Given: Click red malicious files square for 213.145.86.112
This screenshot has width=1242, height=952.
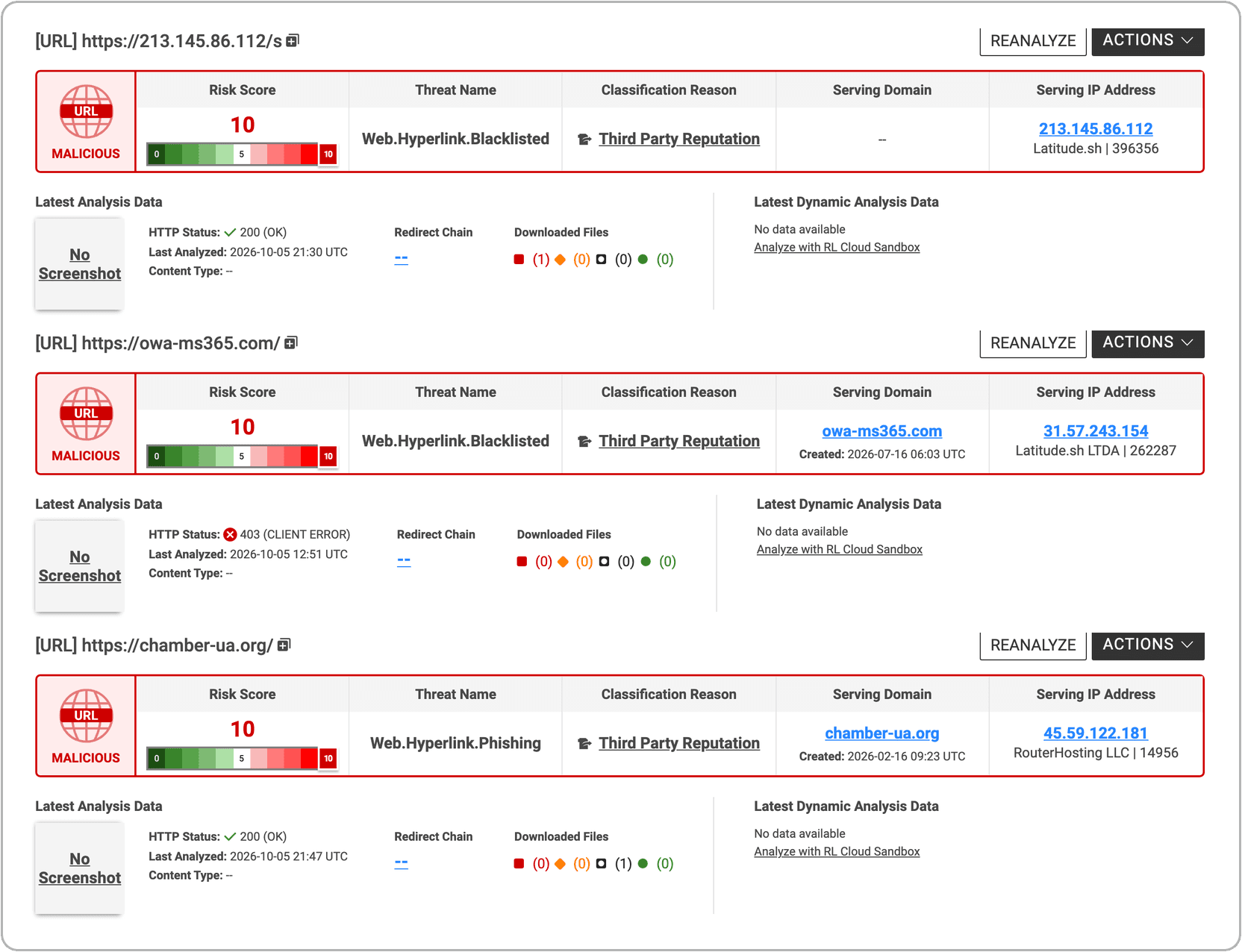Looking at the screenshot, I should pos(519,260).
